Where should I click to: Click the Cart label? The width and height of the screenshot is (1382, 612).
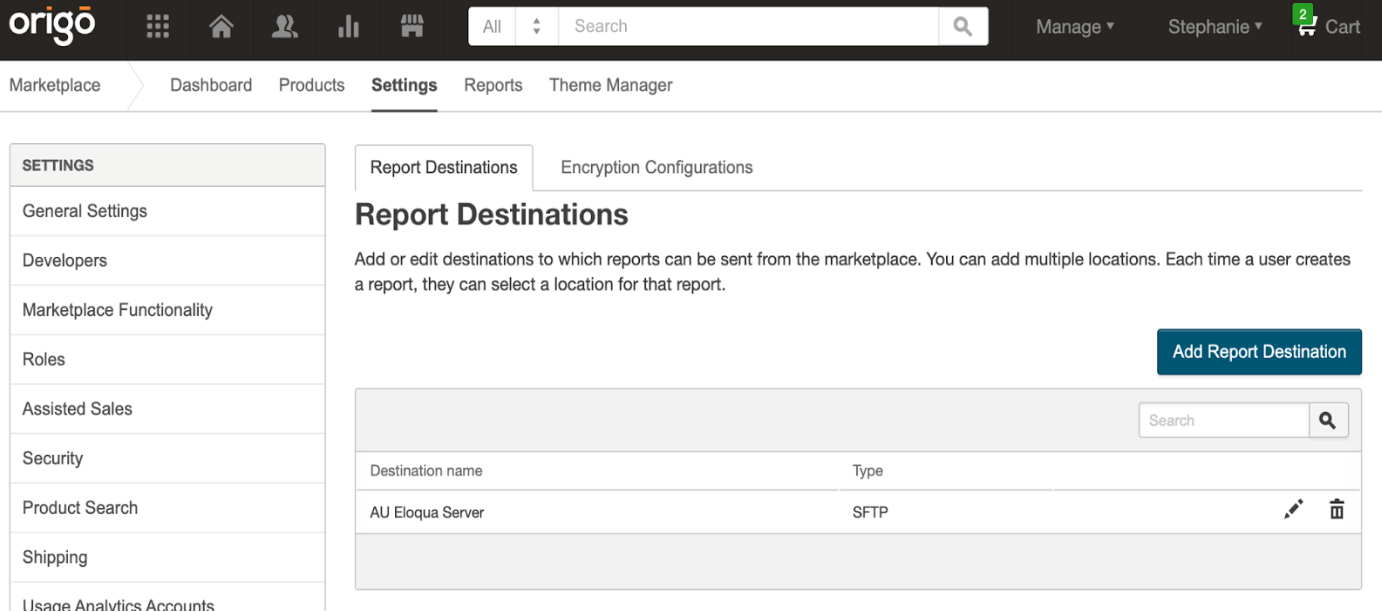click(x=1343, y=27)
